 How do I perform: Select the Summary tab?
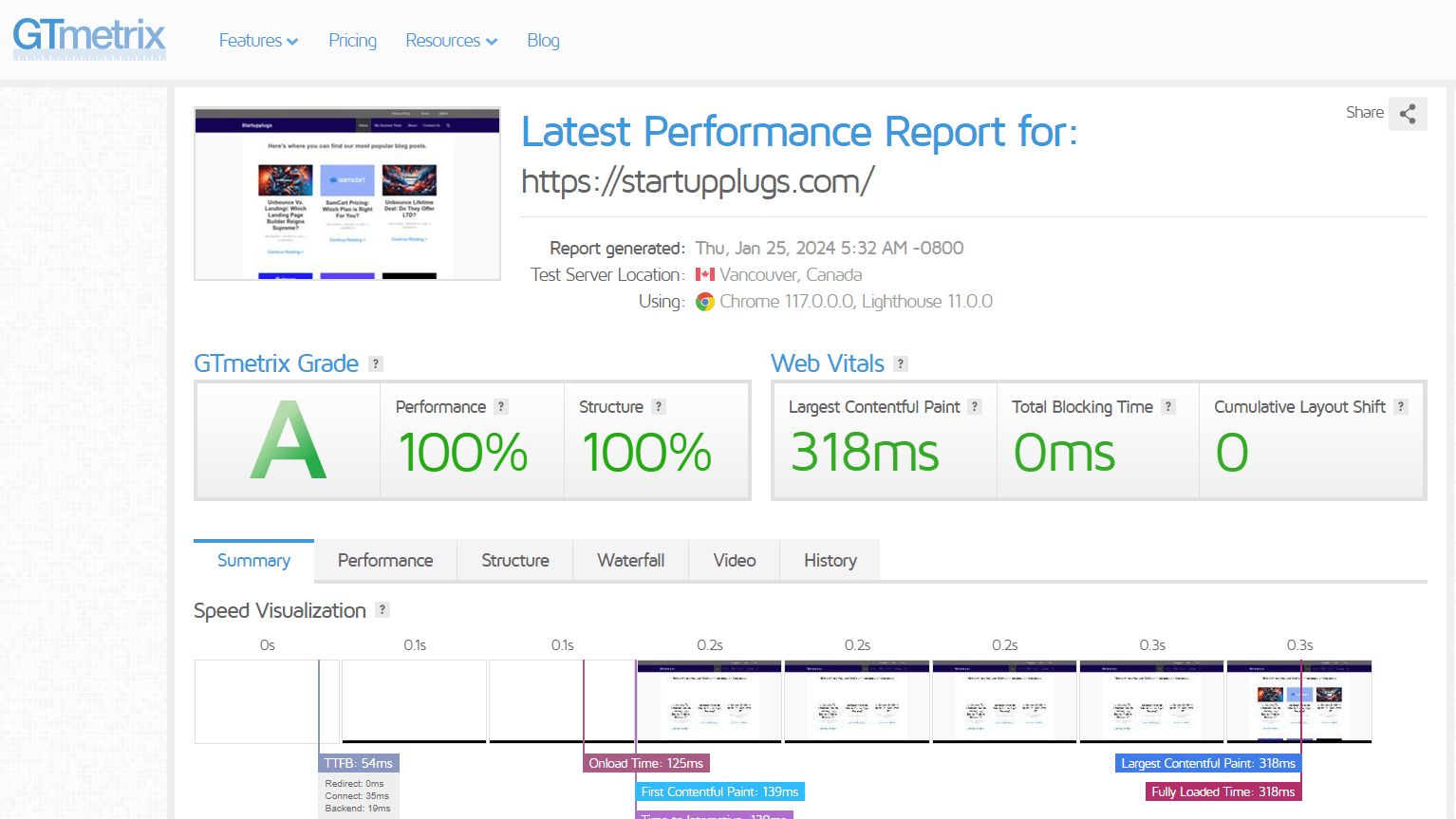(253, 560)
